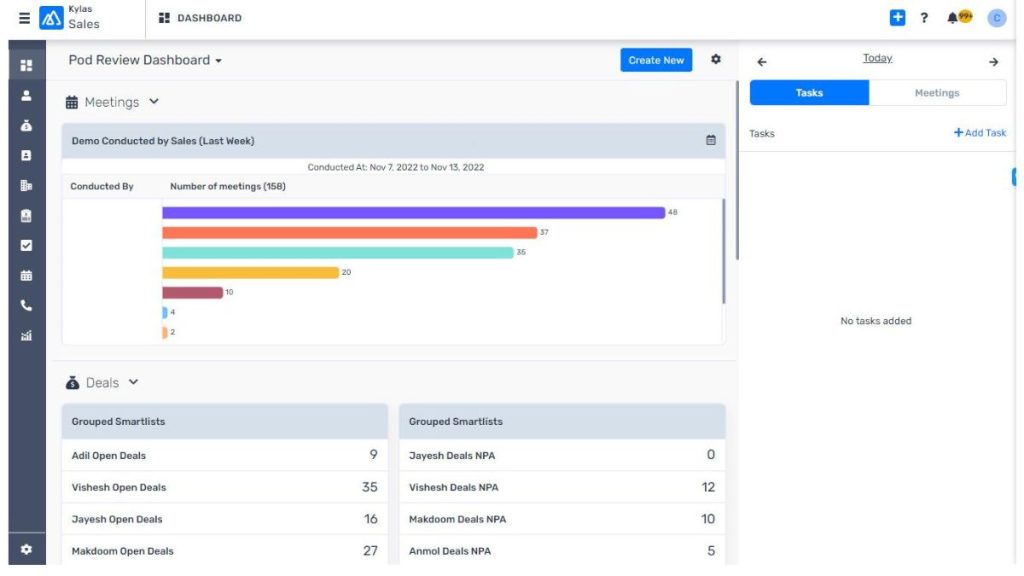Open the settings gear at sidebar bottom
1024x576 pixels.
26,549
